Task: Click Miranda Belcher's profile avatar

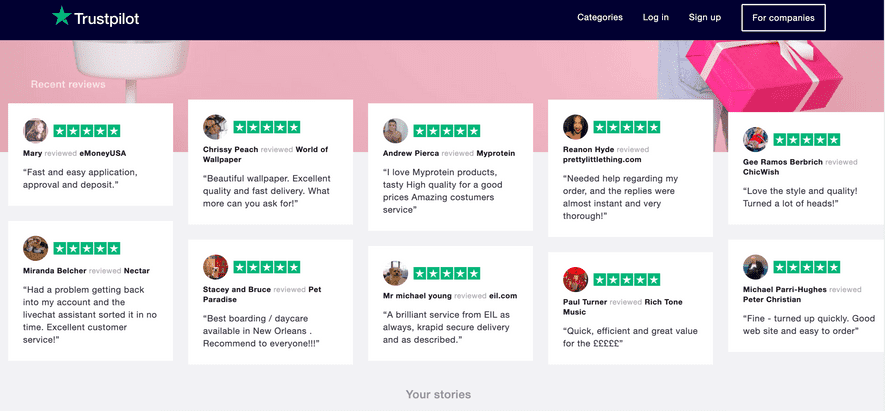Action: pos(36,248)
